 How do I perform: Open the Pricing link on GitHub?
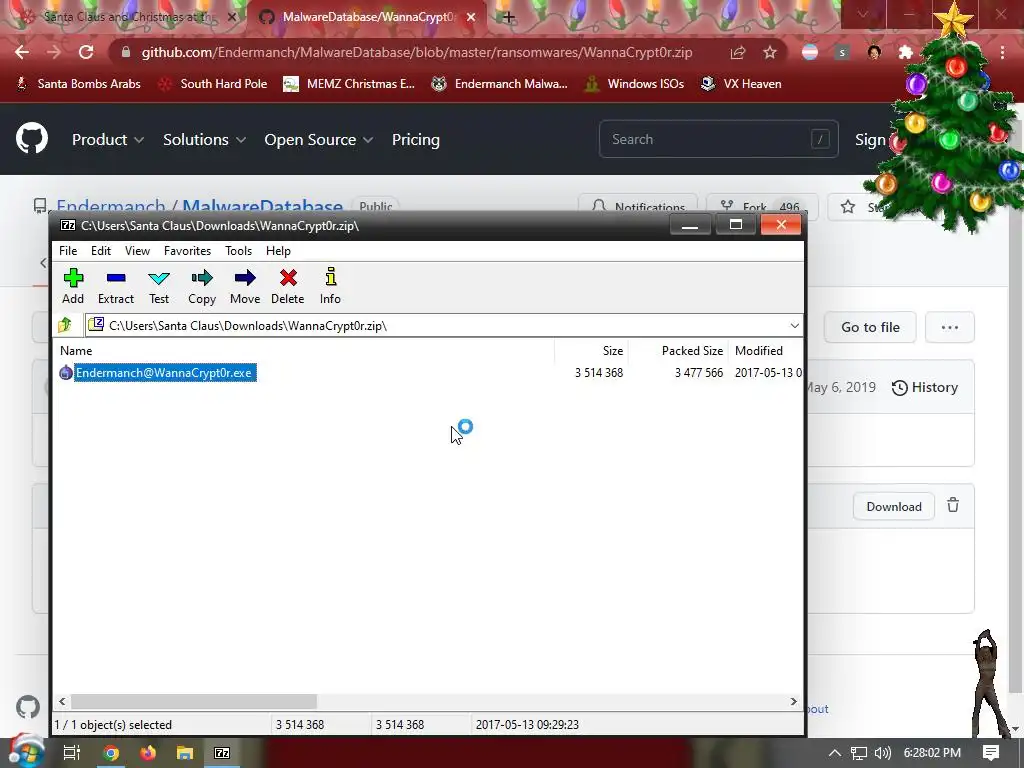point(415,140)
